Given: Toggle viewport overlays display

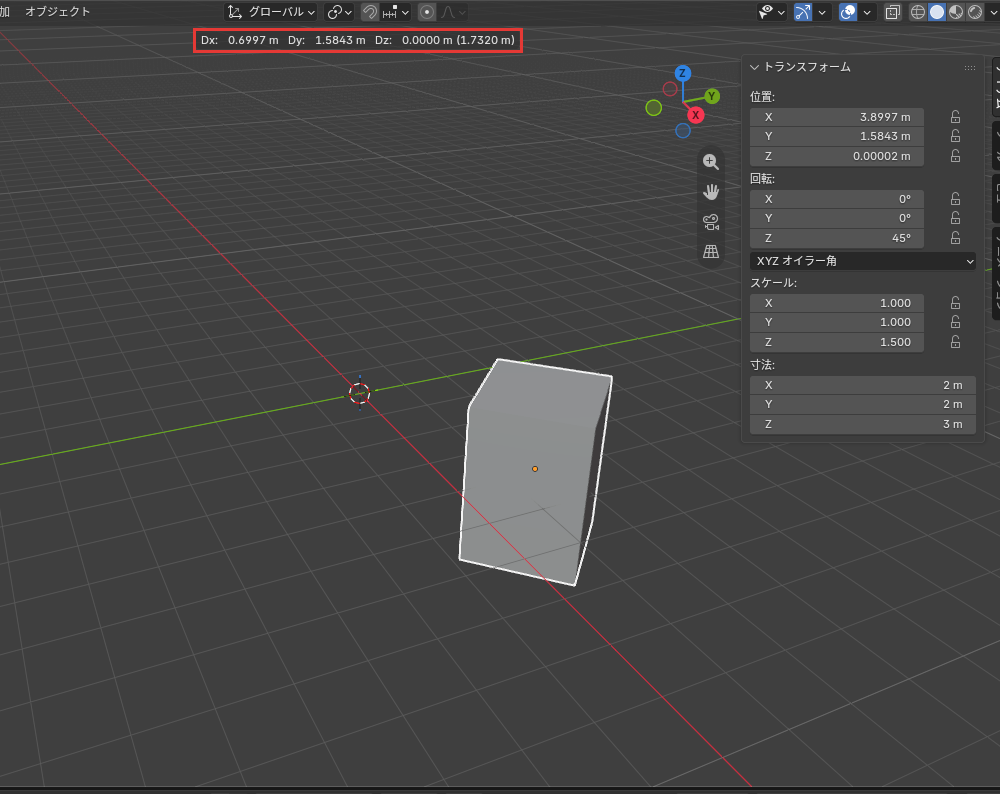Looking at the screenshot, I should [x=848, y=12].
